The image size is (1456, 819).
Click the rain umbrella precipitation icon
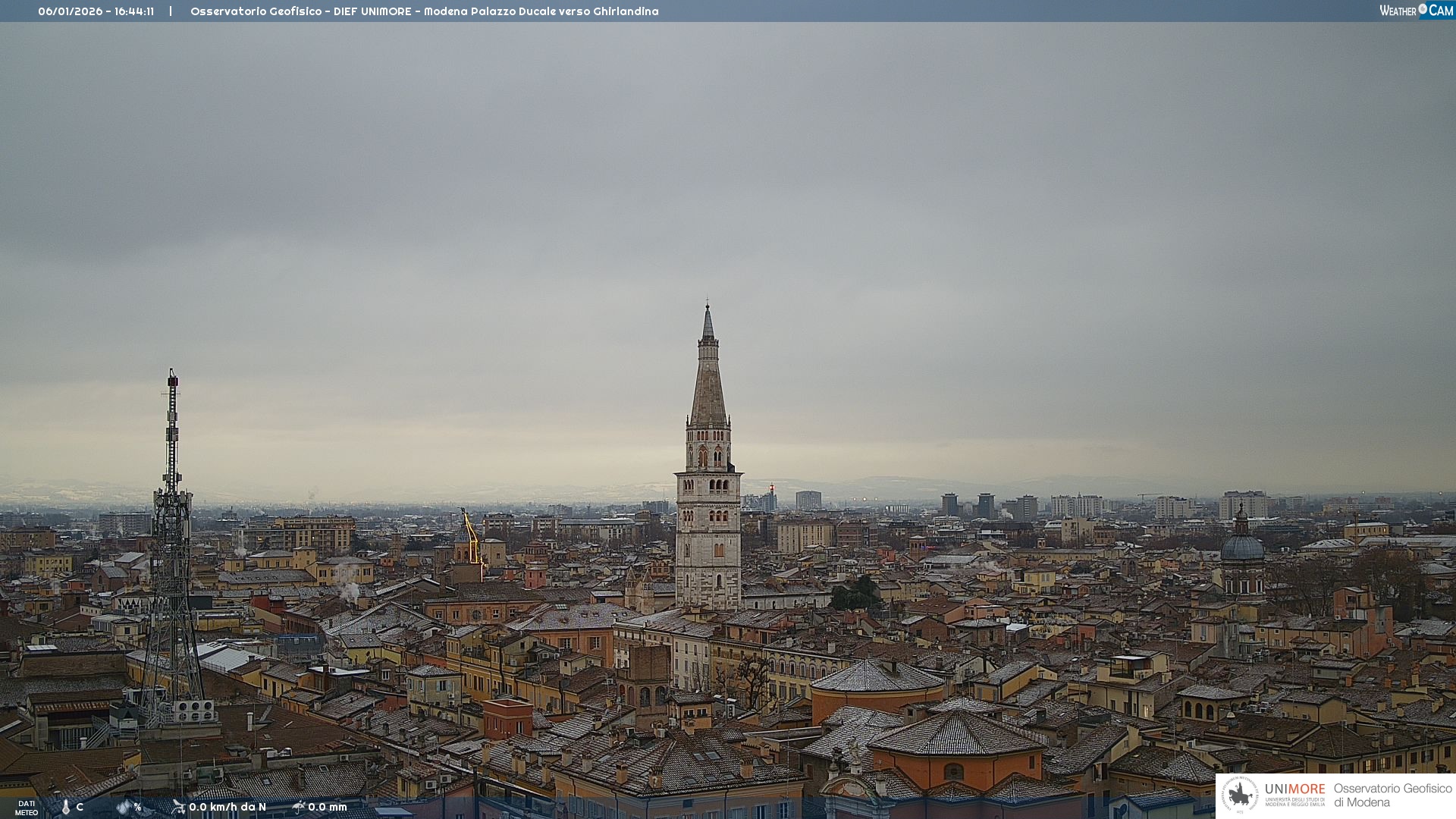coord(299,807)
